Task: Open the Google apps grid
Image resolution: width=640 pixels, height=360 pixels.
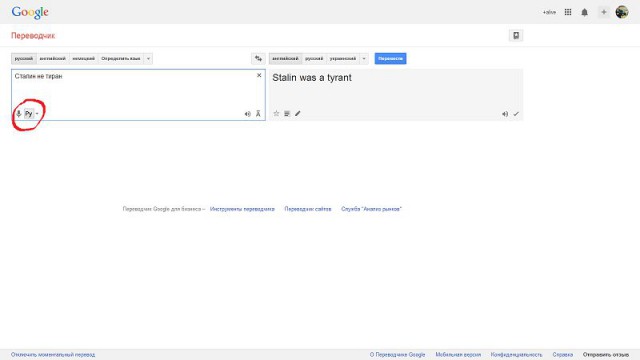Action: (568, 12)
